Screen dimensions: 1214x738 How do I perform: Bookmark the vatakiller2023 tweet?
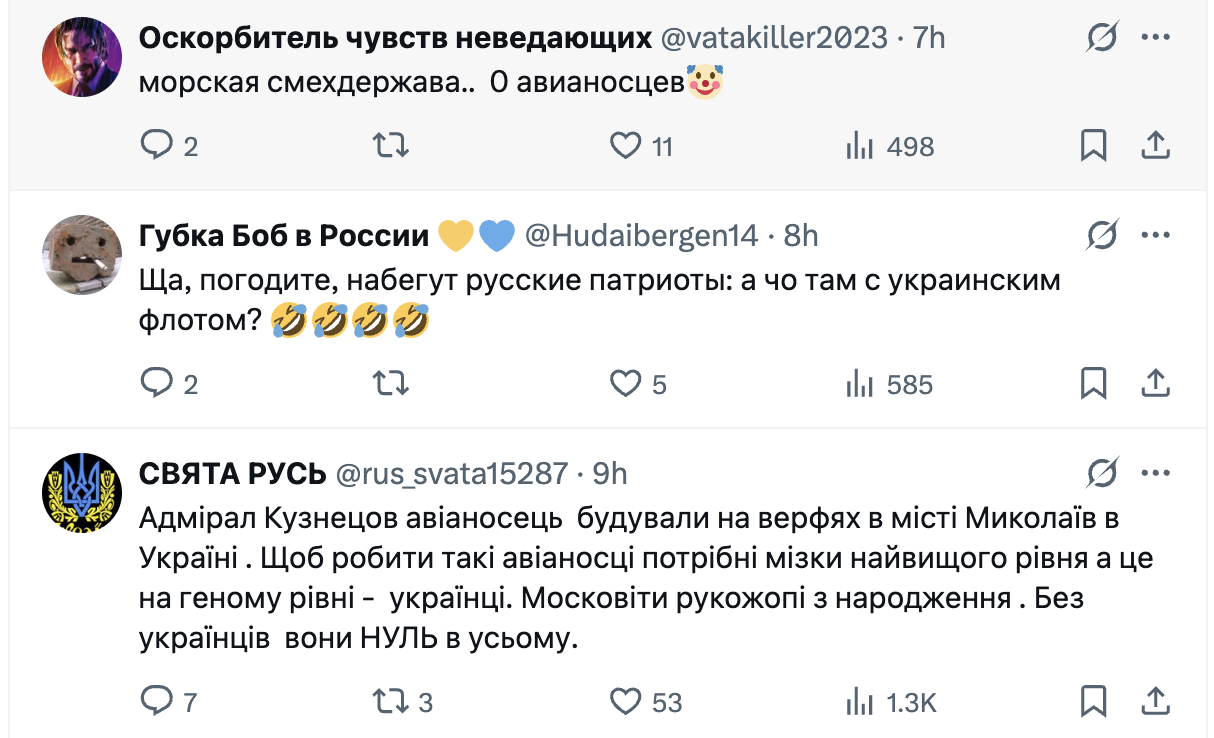(1094, 146)
